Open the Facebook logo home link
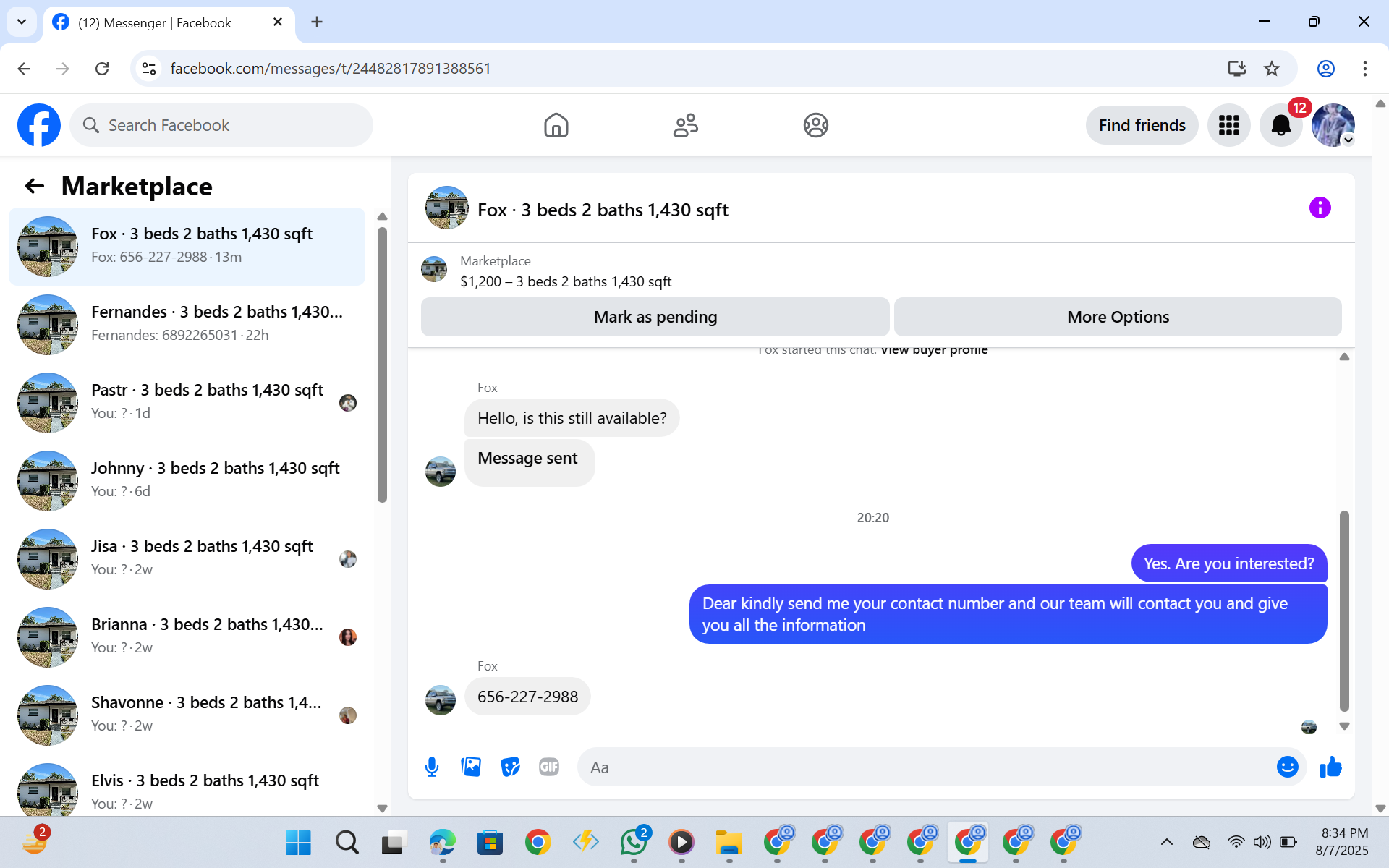This screenshot has width=1389, height=868. (x=39, y=125)
